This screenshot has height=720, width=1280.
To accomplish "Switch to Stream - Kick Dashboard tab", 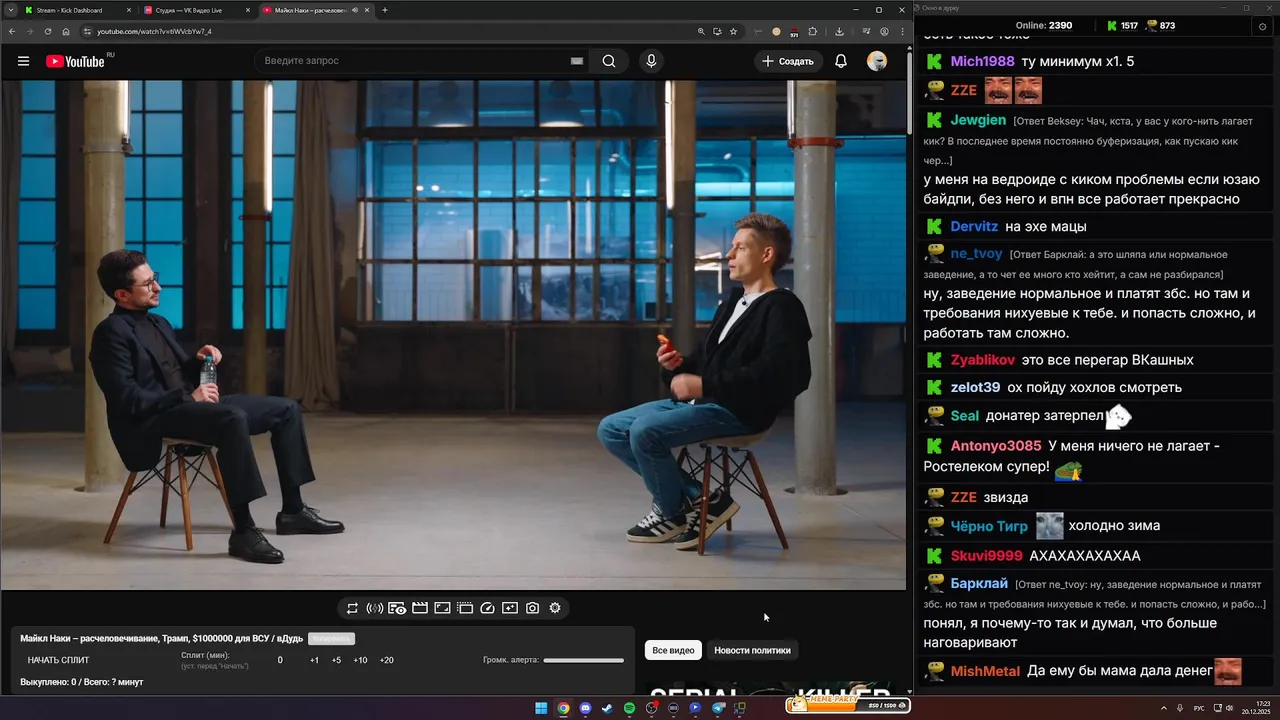I will [x=76, y=10].
